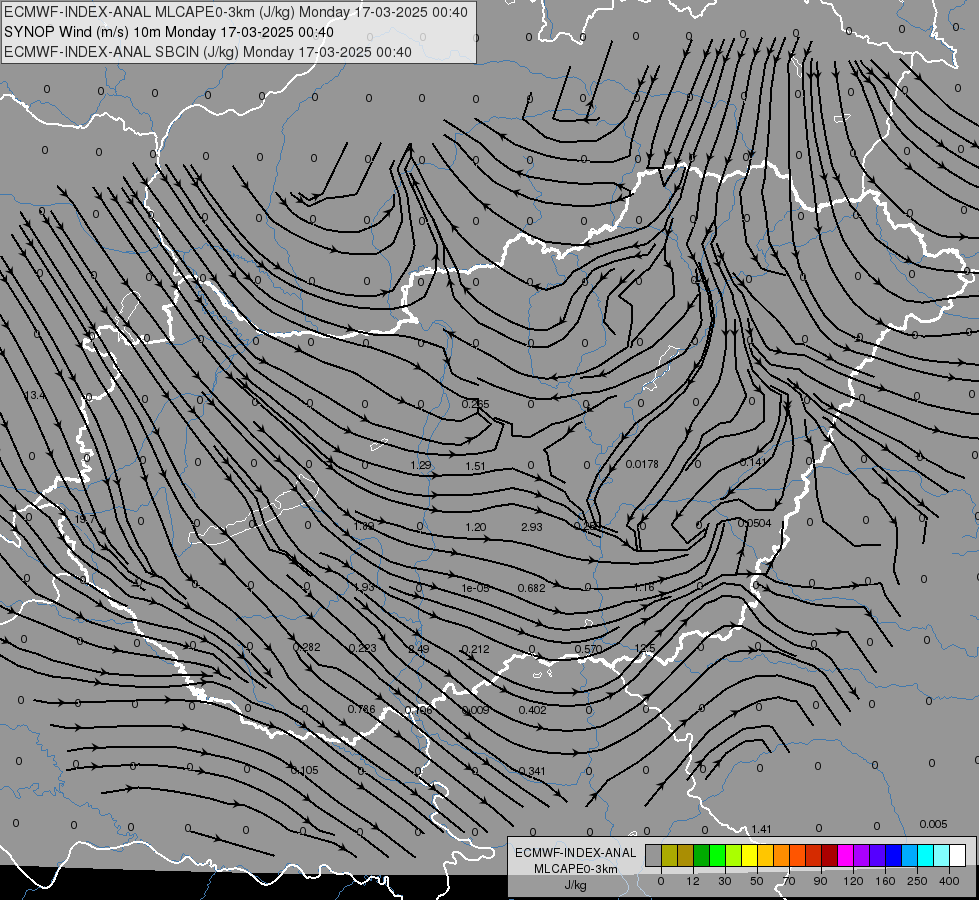Viewport: 979px width, 900px height.
Task: Click the MLCAPE0-3km legend title
Action: 576,869
